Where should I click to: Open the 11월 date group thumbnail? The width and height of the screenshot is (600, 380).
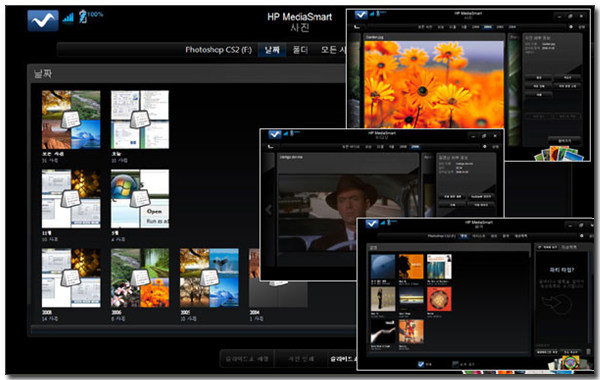(71, 199)
